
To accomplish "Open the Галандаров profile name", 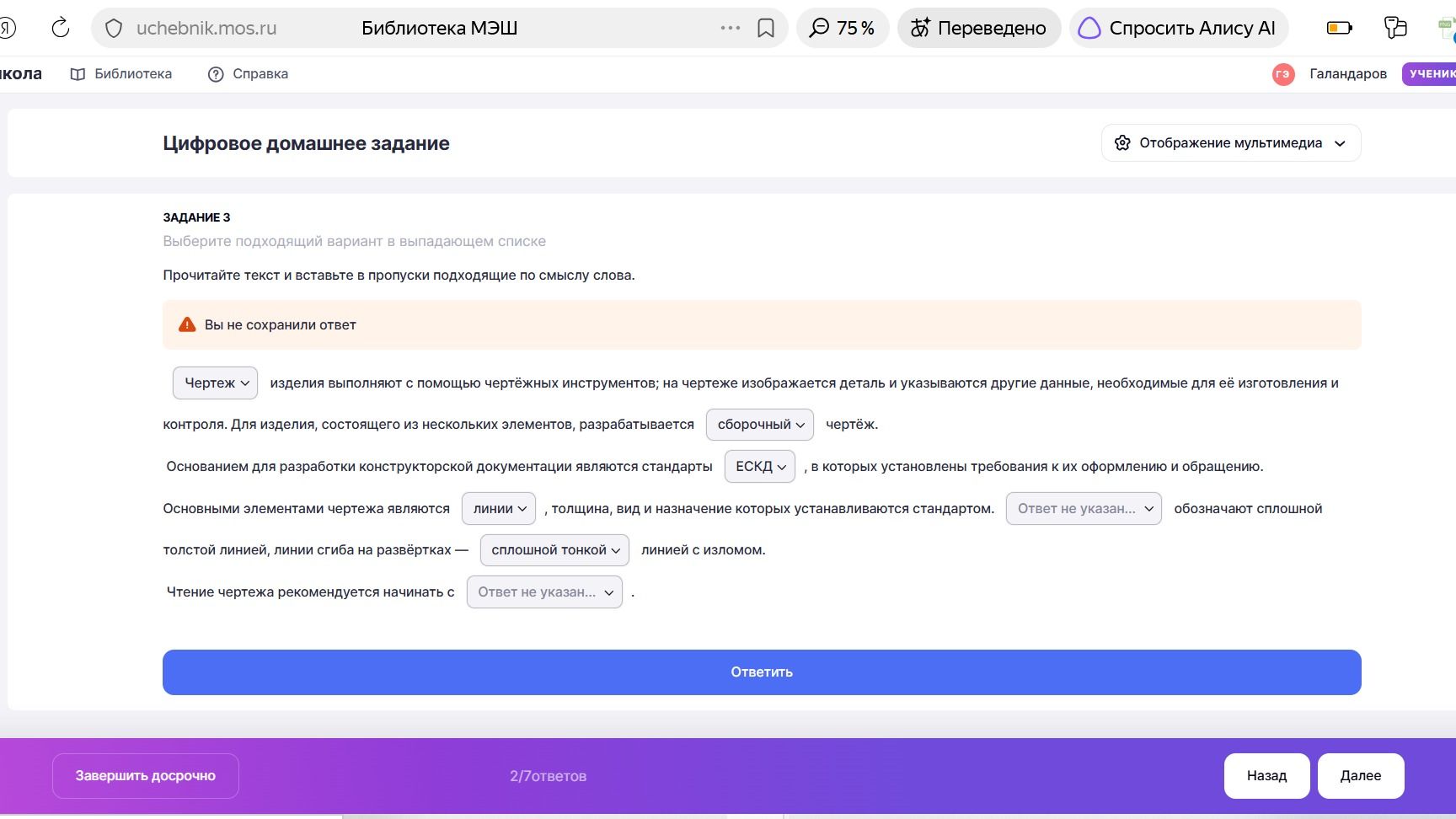I will [1348, 74].
